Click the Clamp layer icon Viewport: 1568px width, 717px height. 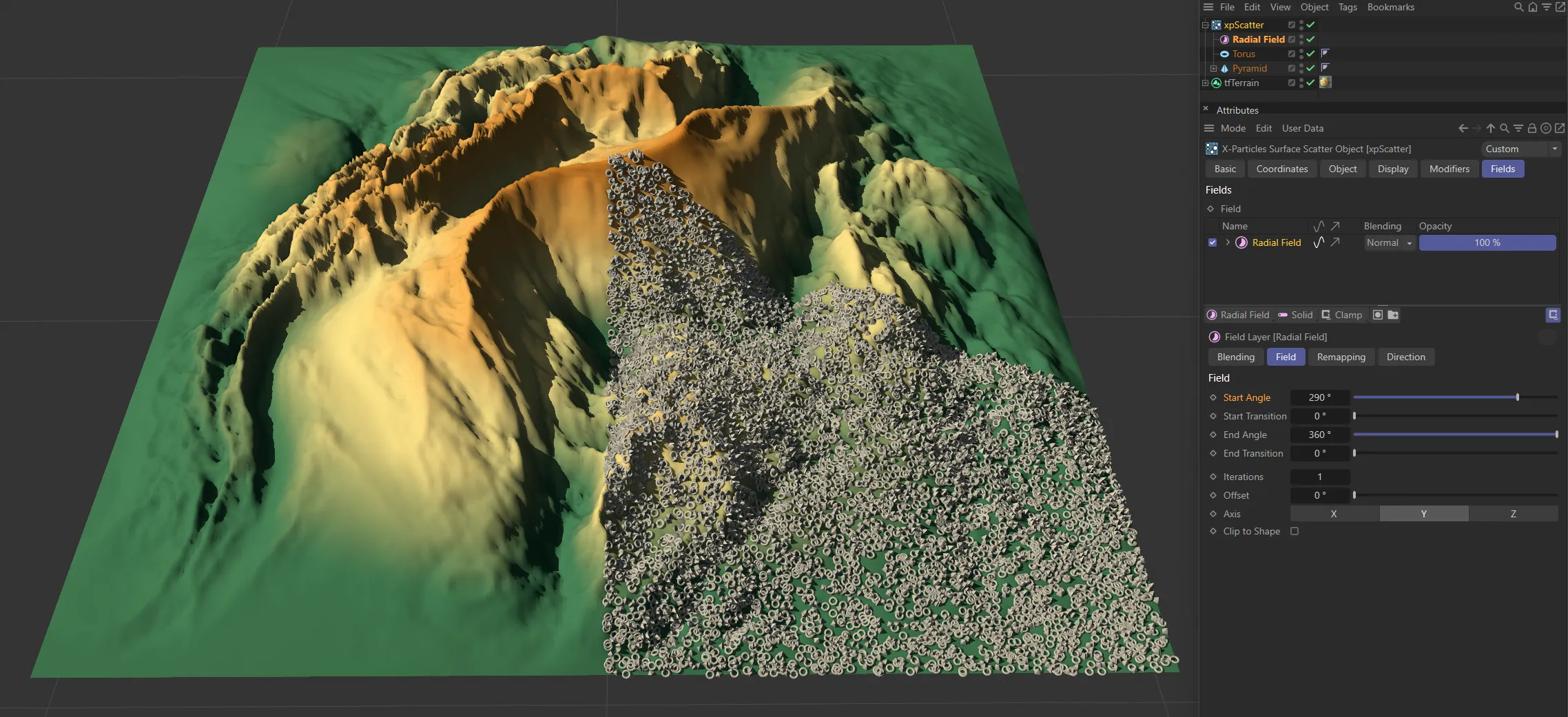coord(1327,315)
